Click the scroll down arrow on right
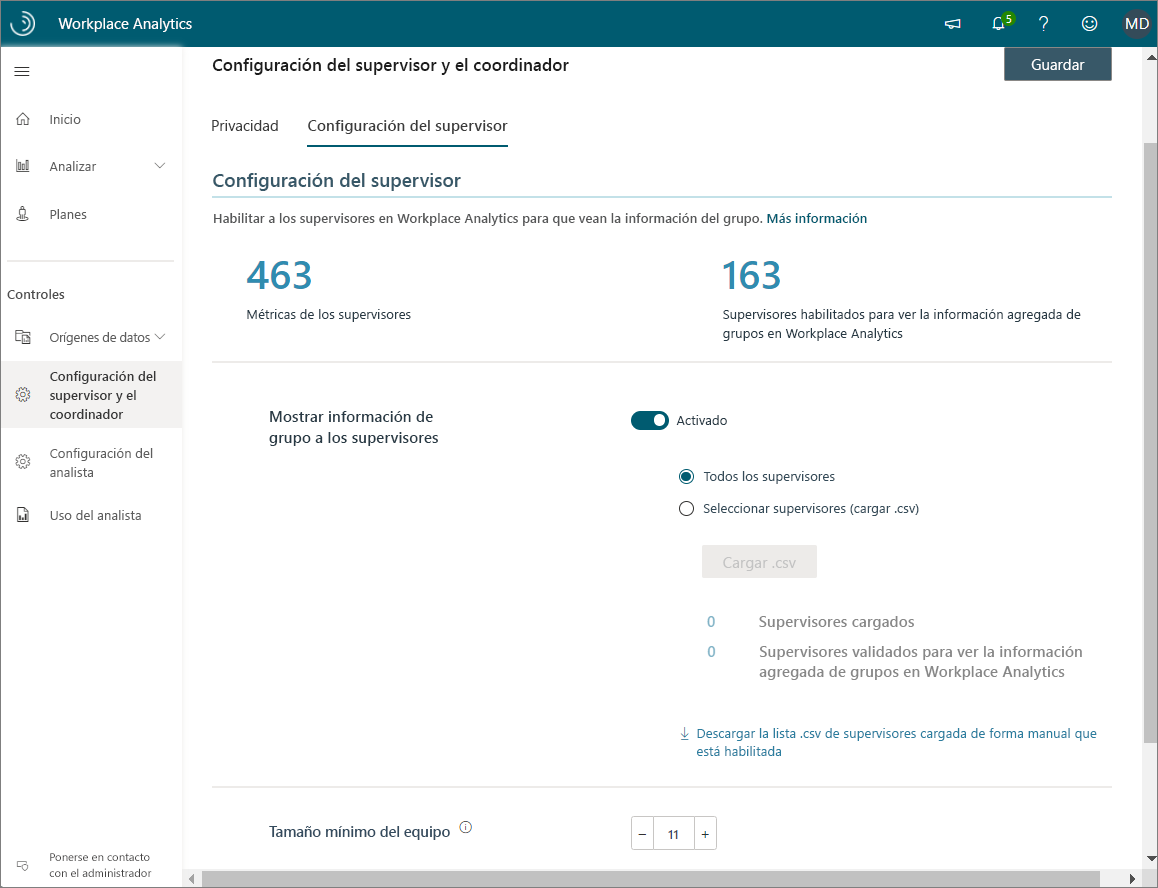The image size is (1158, 888). tap(1150, 859)
